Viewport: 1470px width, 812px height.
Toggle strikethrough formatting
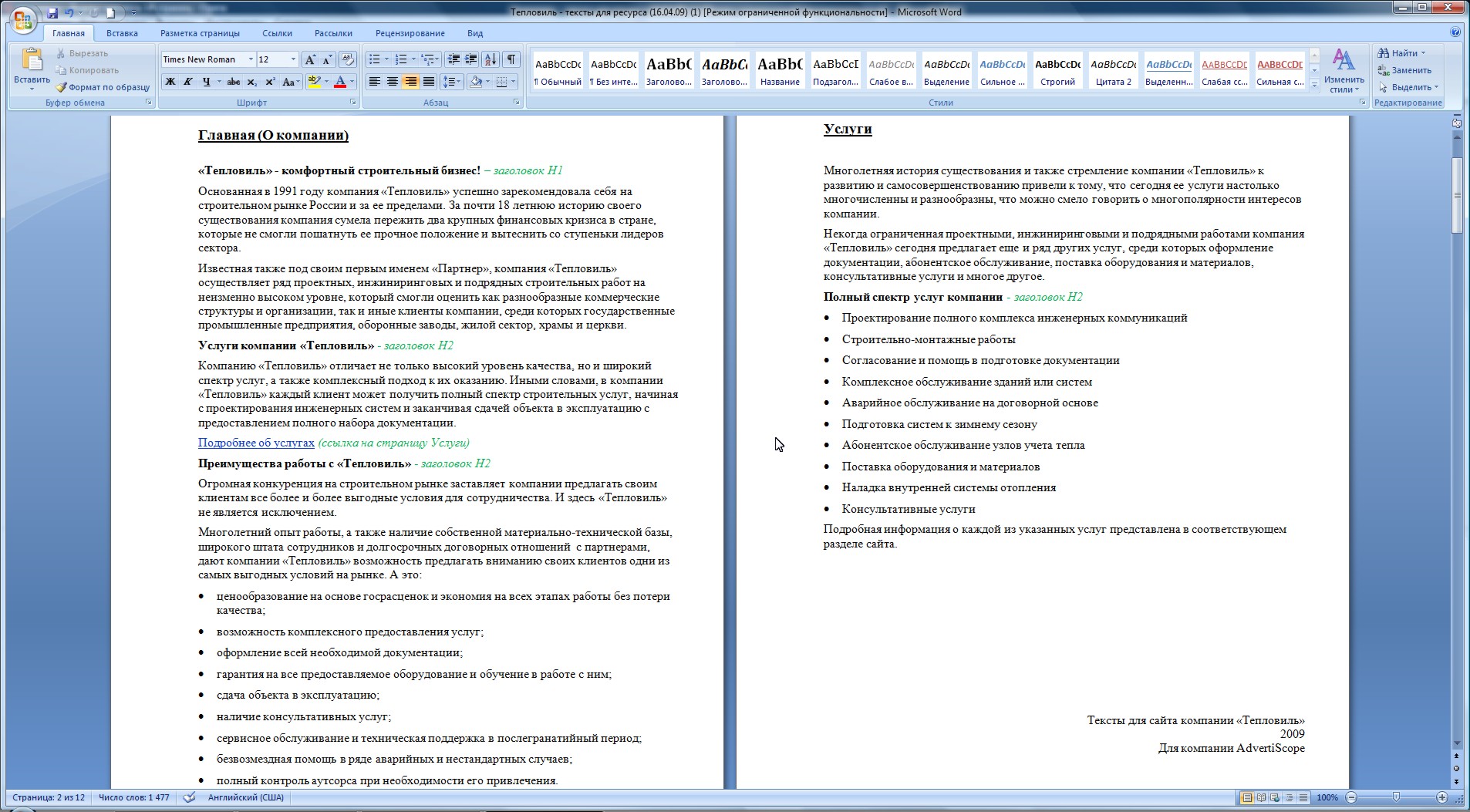(234, 82)
